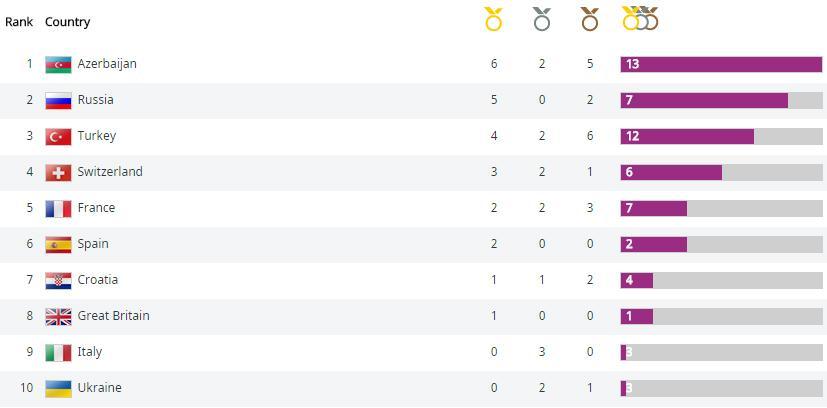The height and width of the screenshot is (408, 827).
Task: Click the Azerbaijan flag icon
Action: (x=58, y=64)
